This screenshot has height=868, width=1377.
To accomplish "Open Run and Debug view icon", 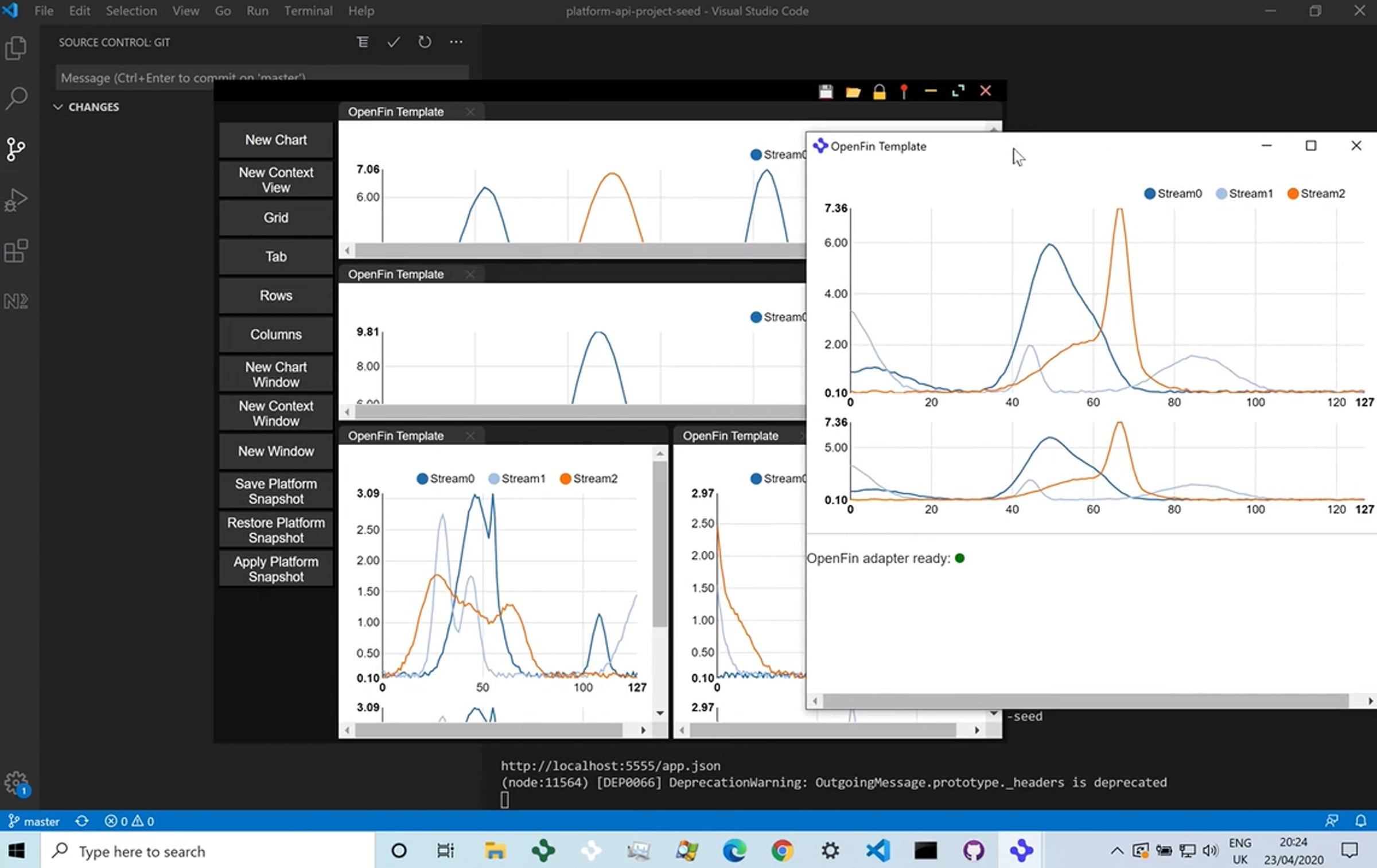I will tap(16, 200).
